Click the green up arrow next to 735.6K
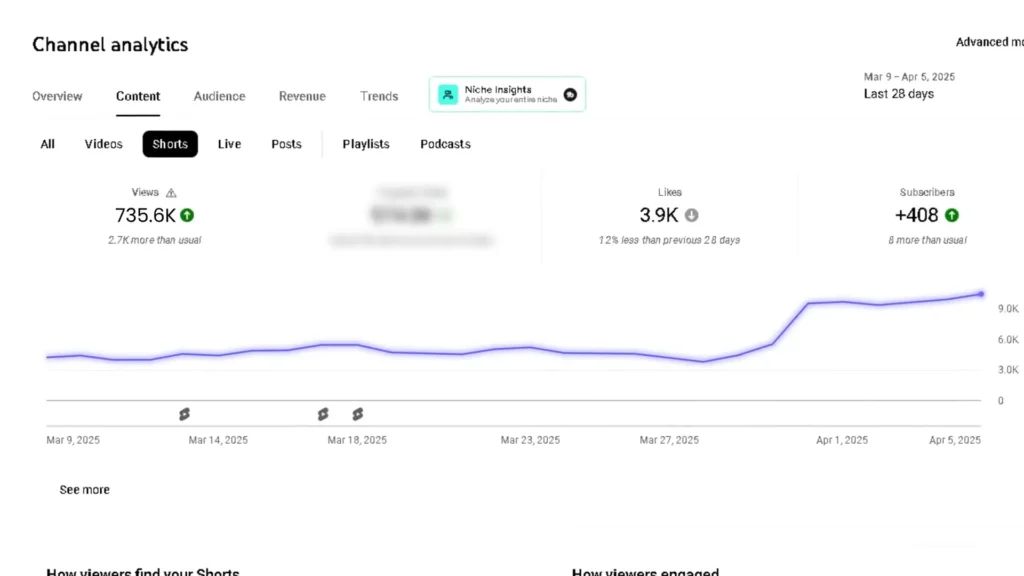 tap(187, 215)
